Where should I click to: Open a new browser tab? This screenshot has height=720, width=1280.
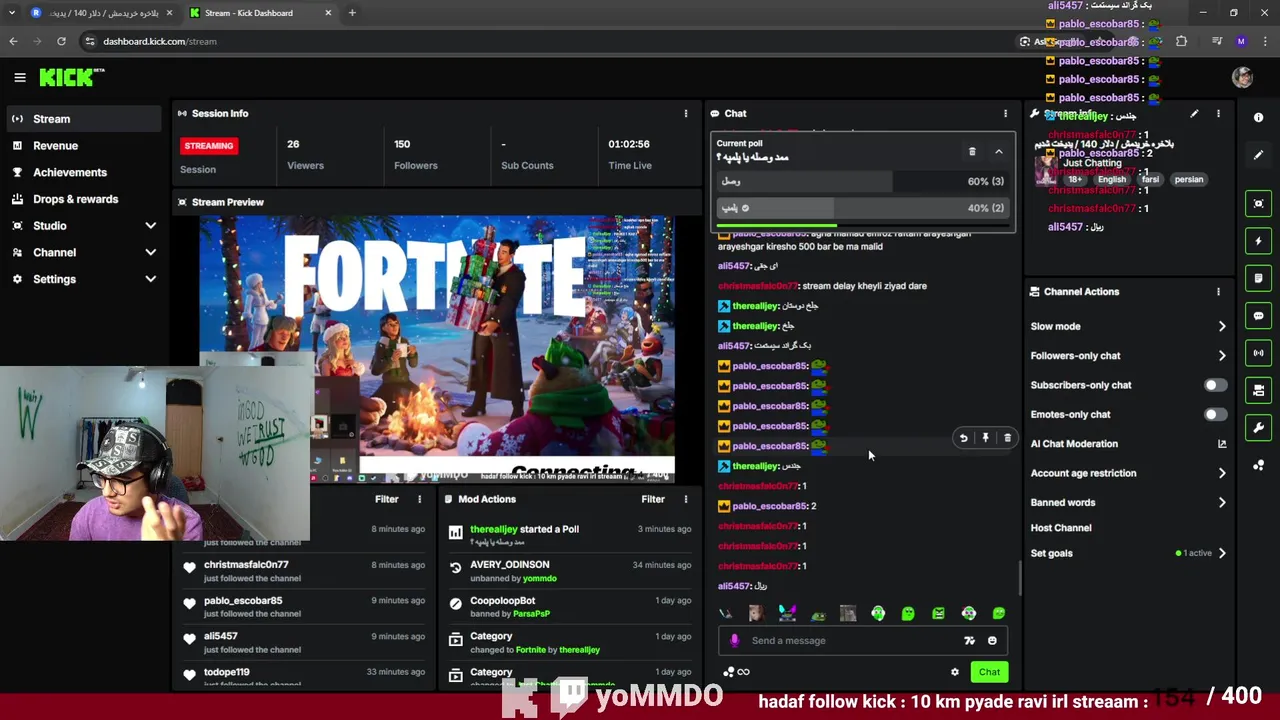(x=352, y=13)
